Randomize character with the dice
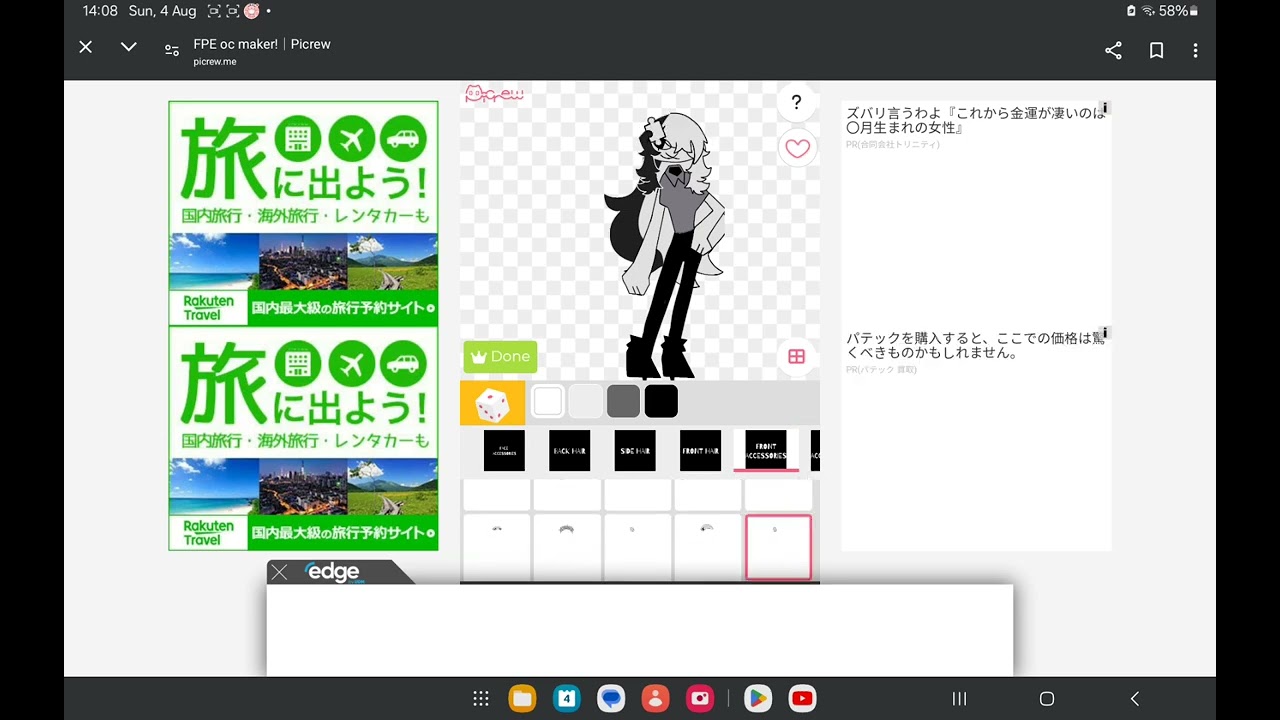Viewport: 1280px width, 720px height. (x=492, y=403)
